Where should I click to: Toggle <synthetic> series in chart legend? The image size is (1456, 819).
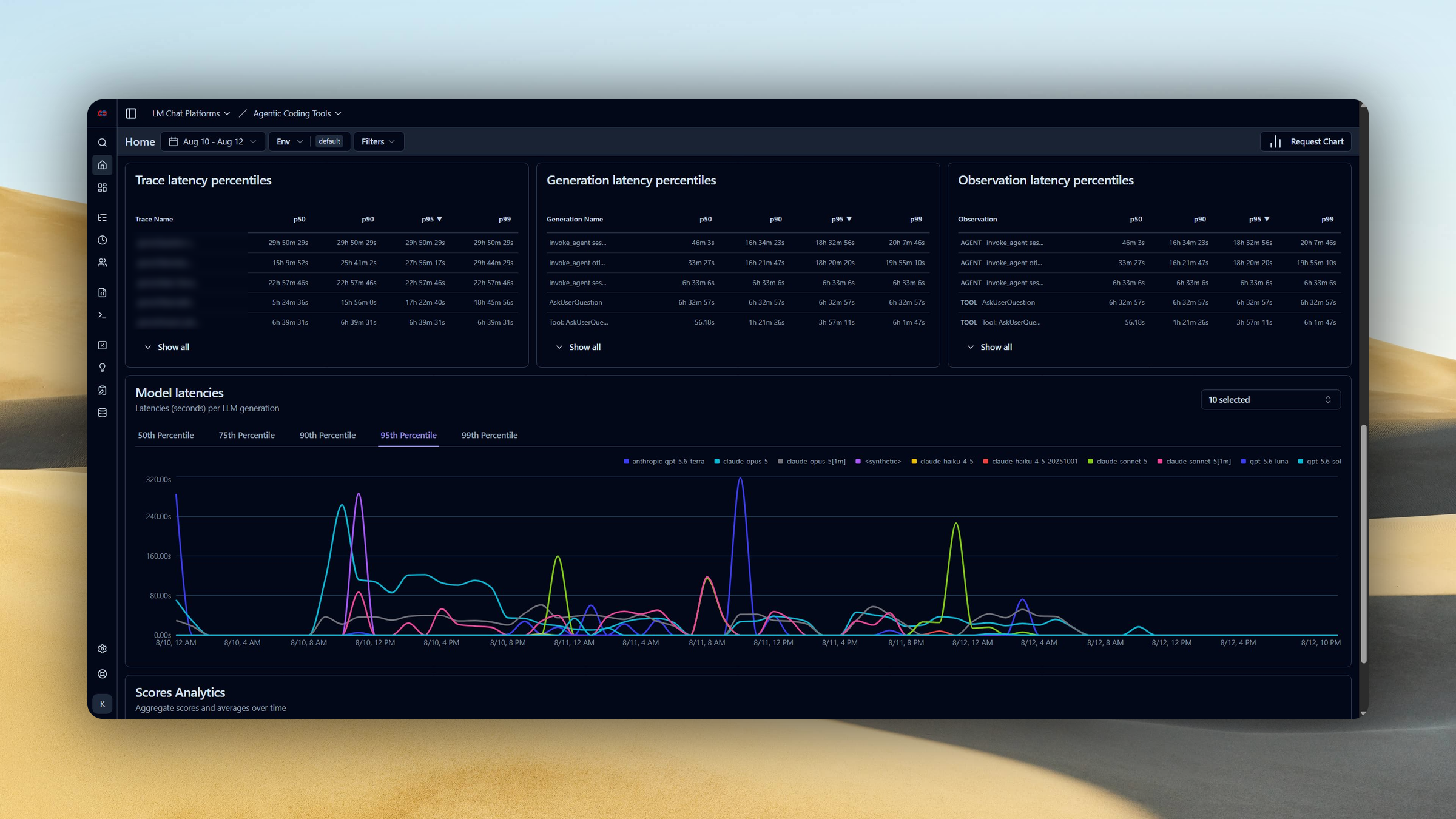[878, 462]
